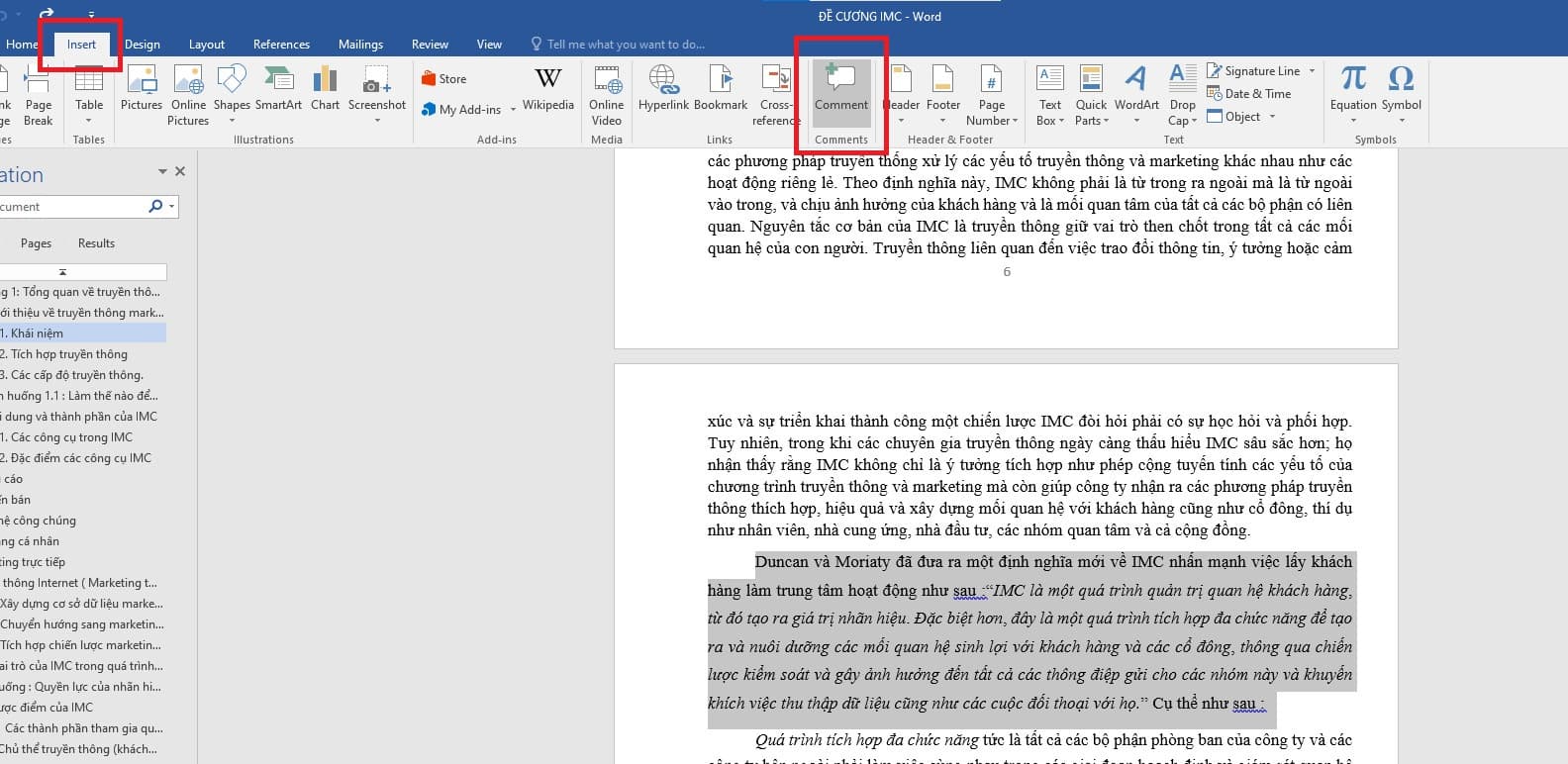The height and width of the screenshot is (764, 1568).
Task: Open search options dropdown in navigation pane
Action: 172,207
